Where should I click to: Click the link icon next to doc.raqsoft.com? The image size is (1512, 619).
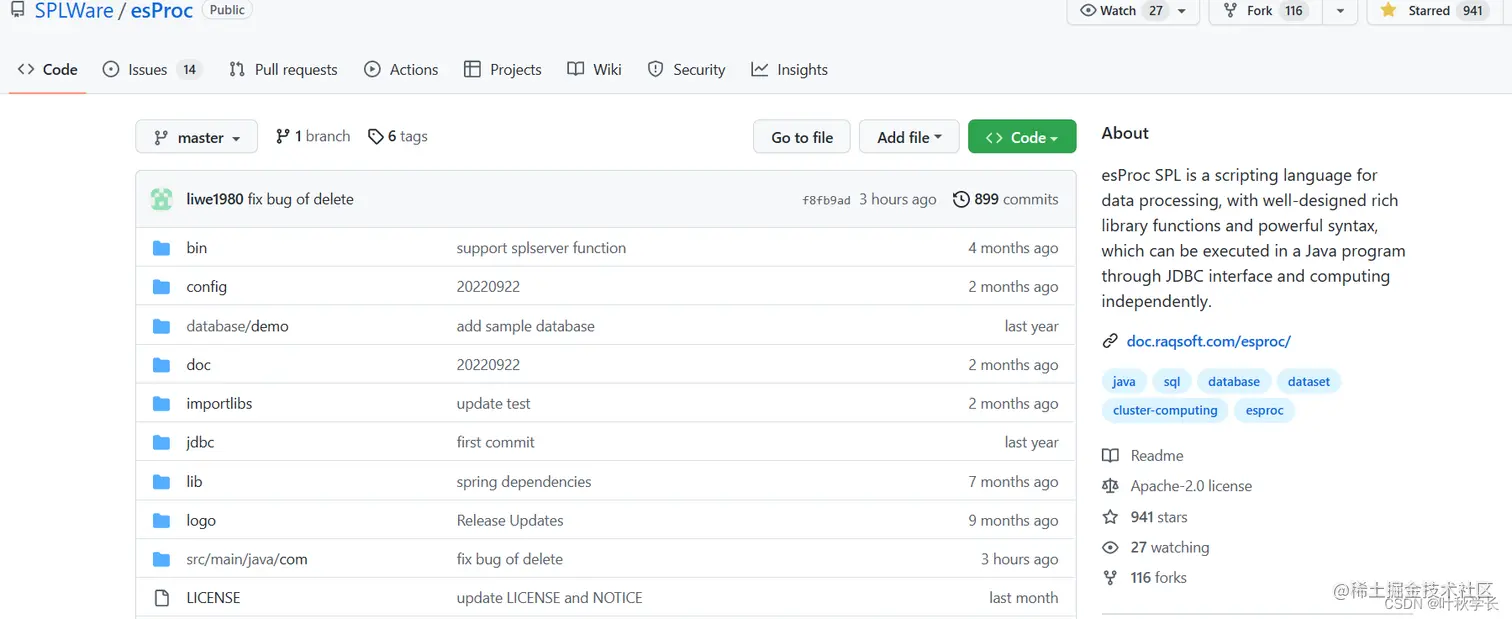point(1110,341)
